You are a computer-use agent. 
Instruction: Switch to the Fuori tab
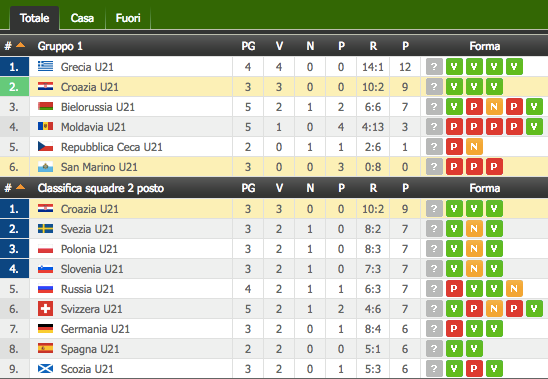point(128,18)
